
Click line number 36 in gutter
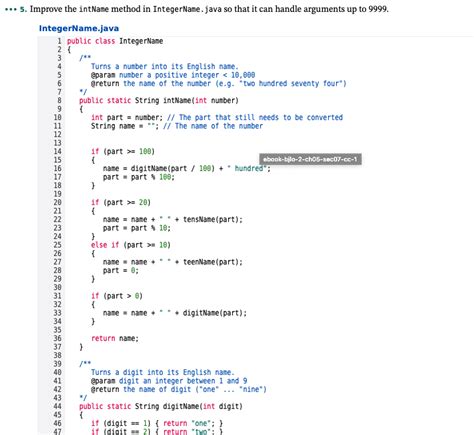57,338
